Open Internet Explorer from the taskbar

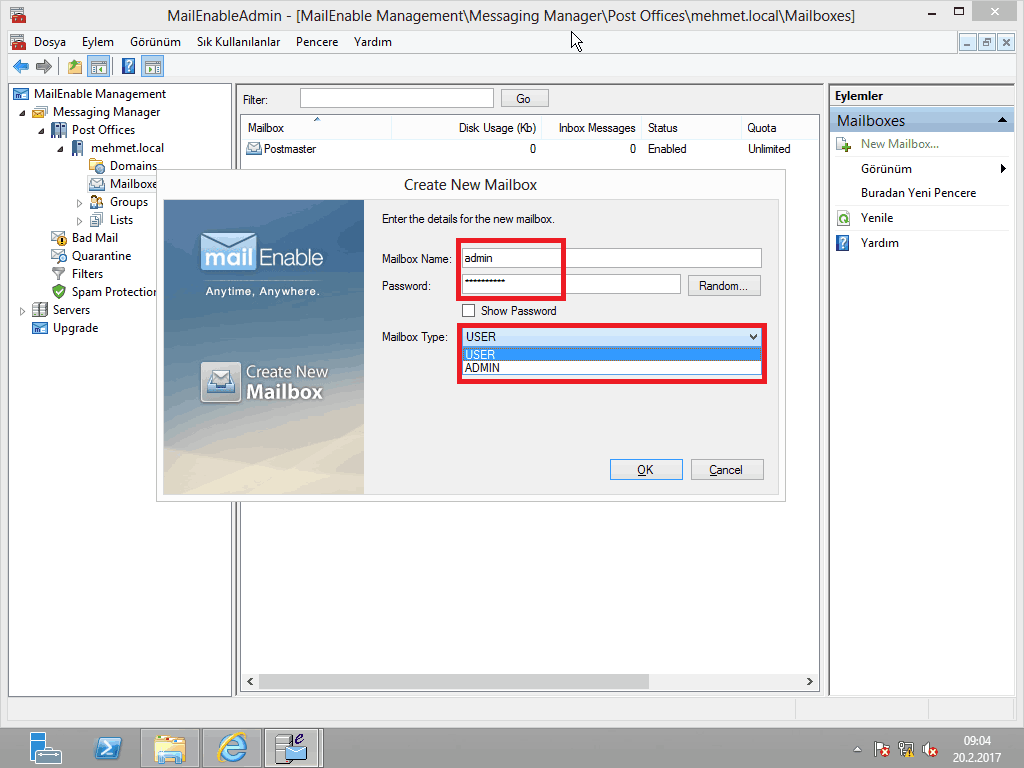point(232,747)
